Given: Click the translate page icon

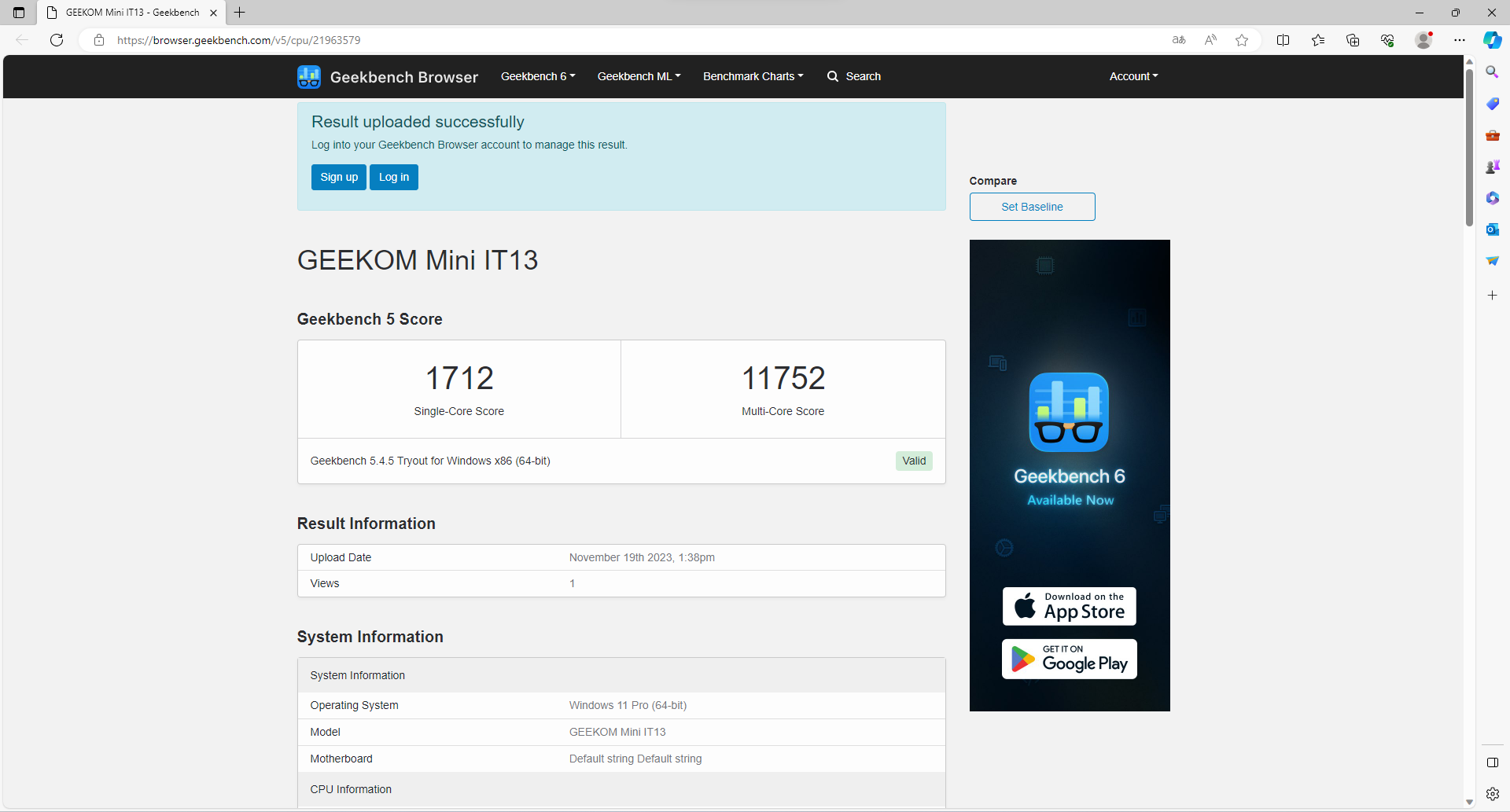Looking at the screenshot, I should [1178, 40].
